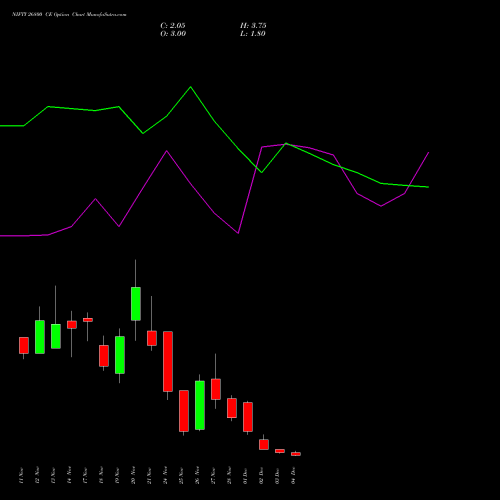Select the '21 Nov' date axis label

pyautogui.click(x=149, y=475)
